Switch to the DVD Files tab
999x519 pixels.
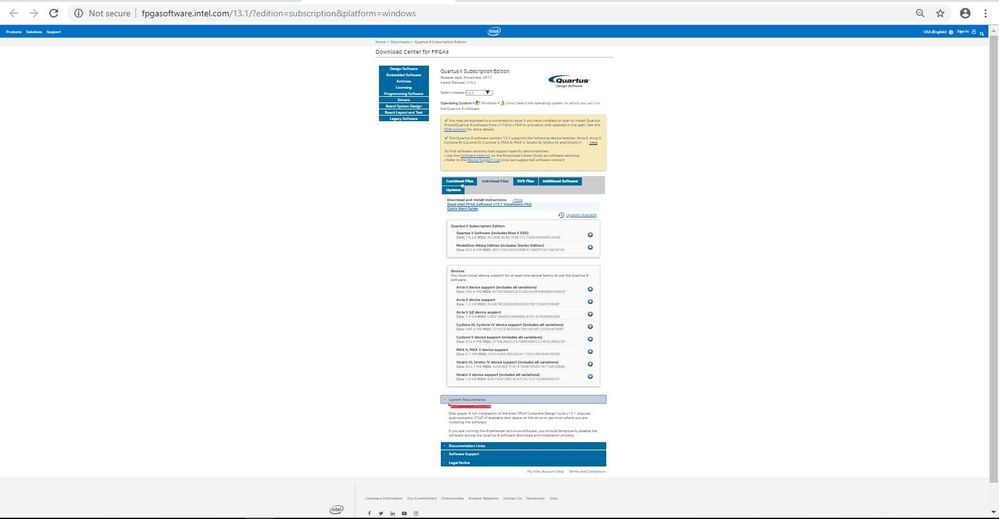526,181
